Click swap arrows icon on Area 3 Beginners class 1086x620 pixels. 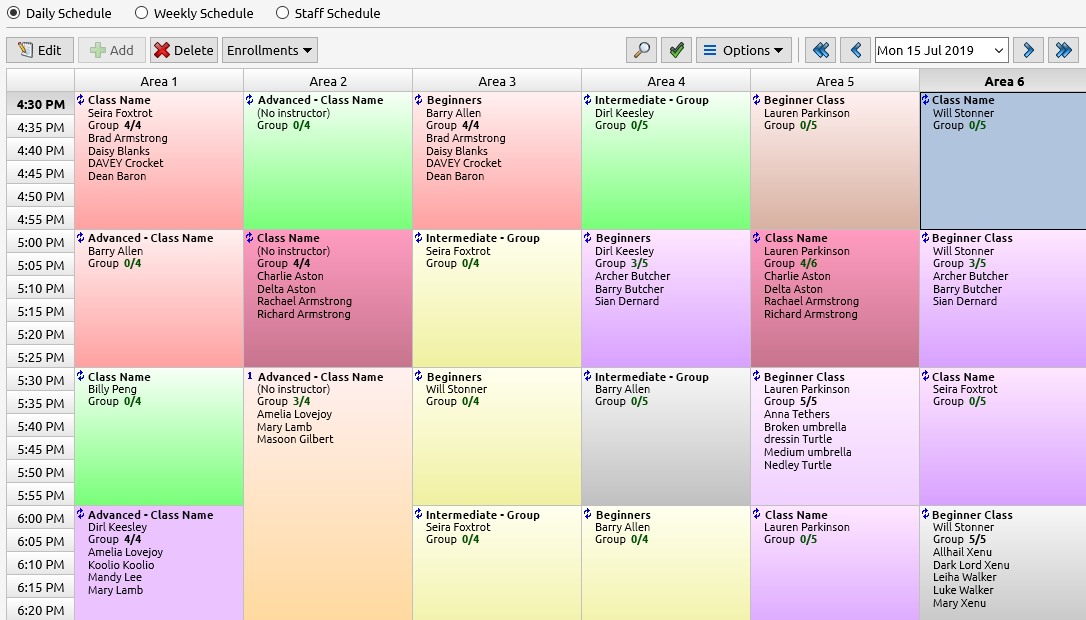420,100
